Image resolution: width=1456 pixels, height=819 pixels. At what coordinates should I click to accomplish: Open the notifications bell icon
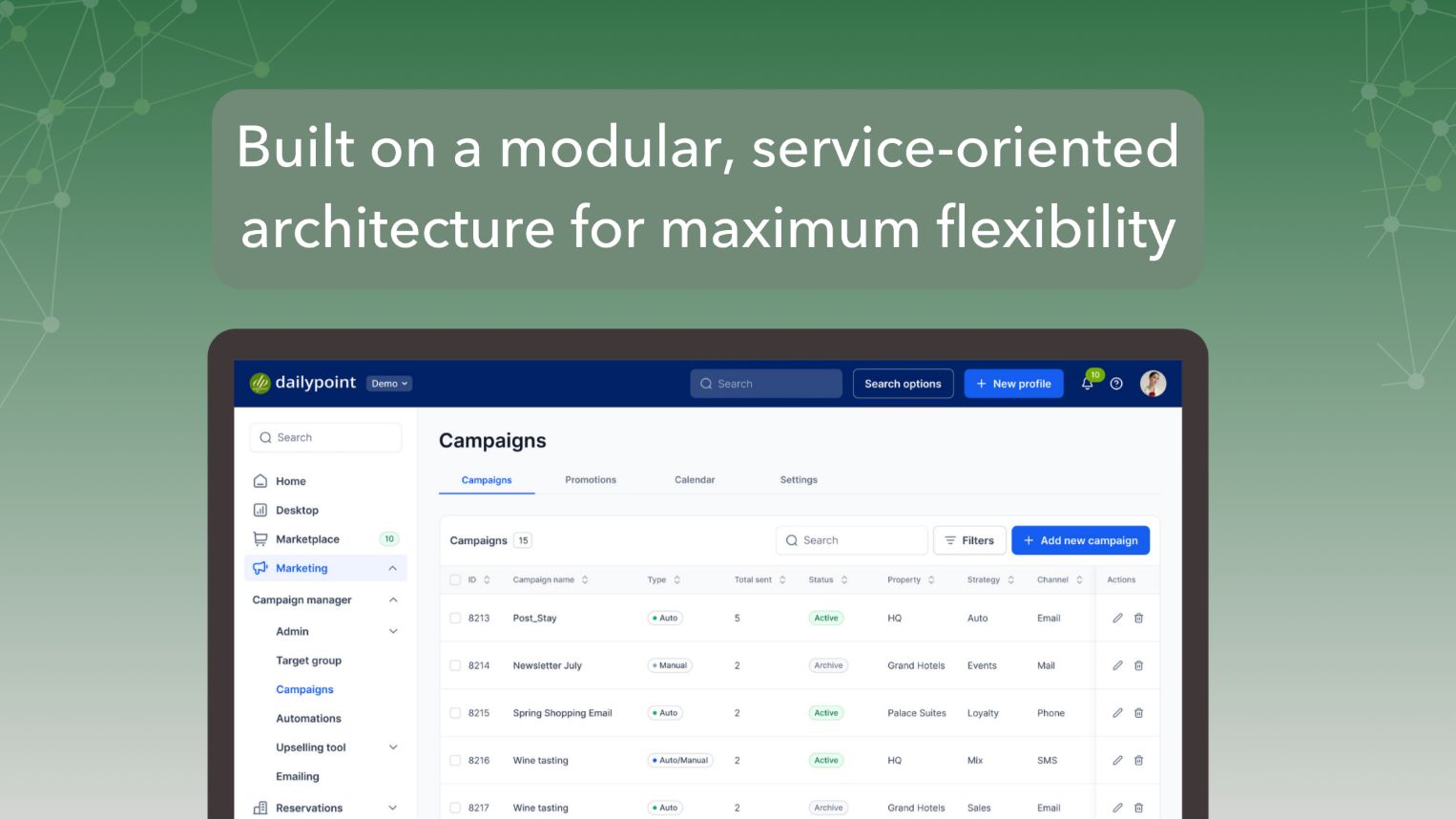(x=1087, y=384)
